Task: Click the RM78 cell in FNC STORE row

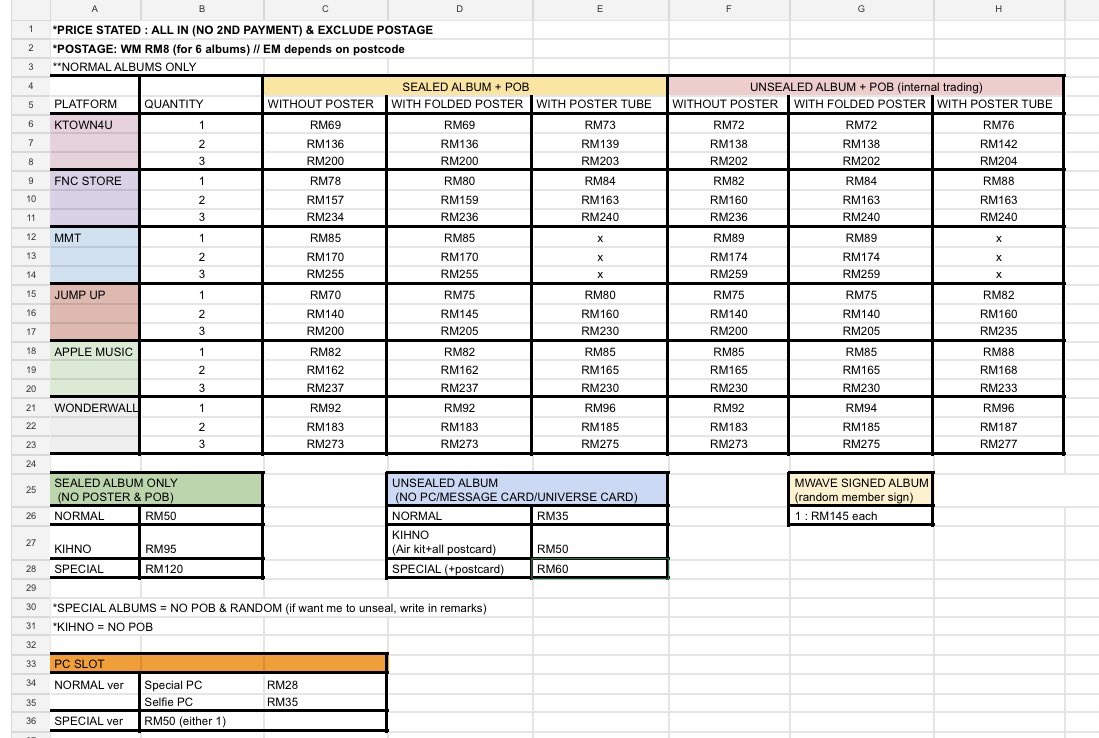Action: point(325,181)
